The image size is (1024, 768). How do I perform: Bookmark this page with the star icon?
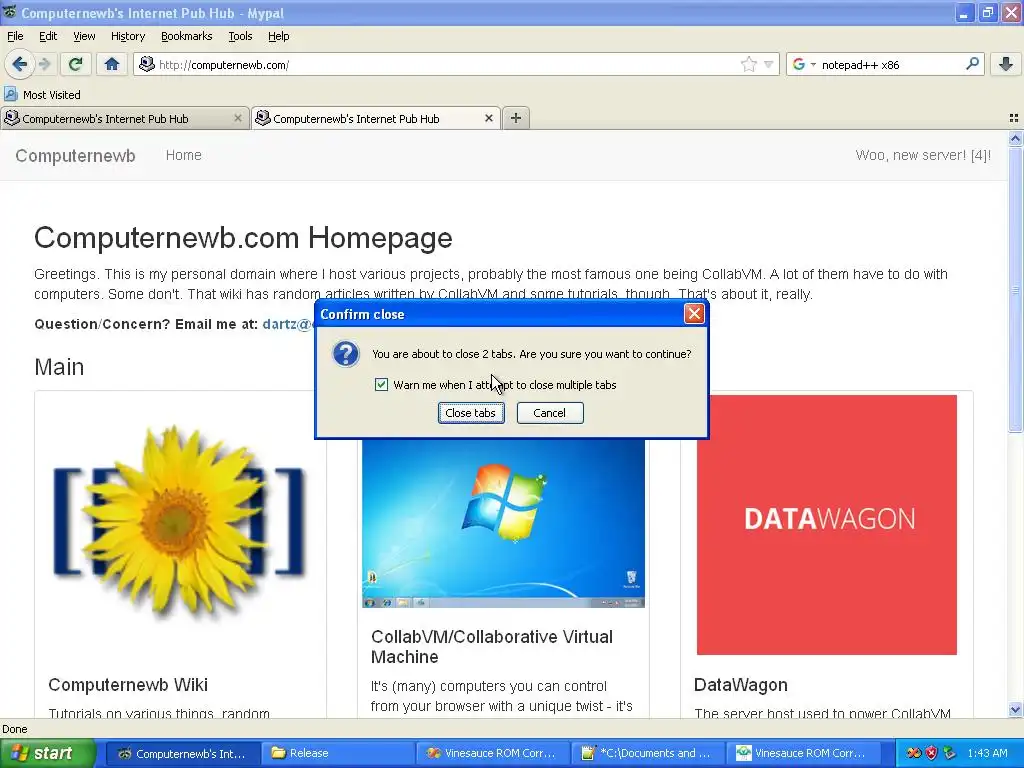pos(748,64)
